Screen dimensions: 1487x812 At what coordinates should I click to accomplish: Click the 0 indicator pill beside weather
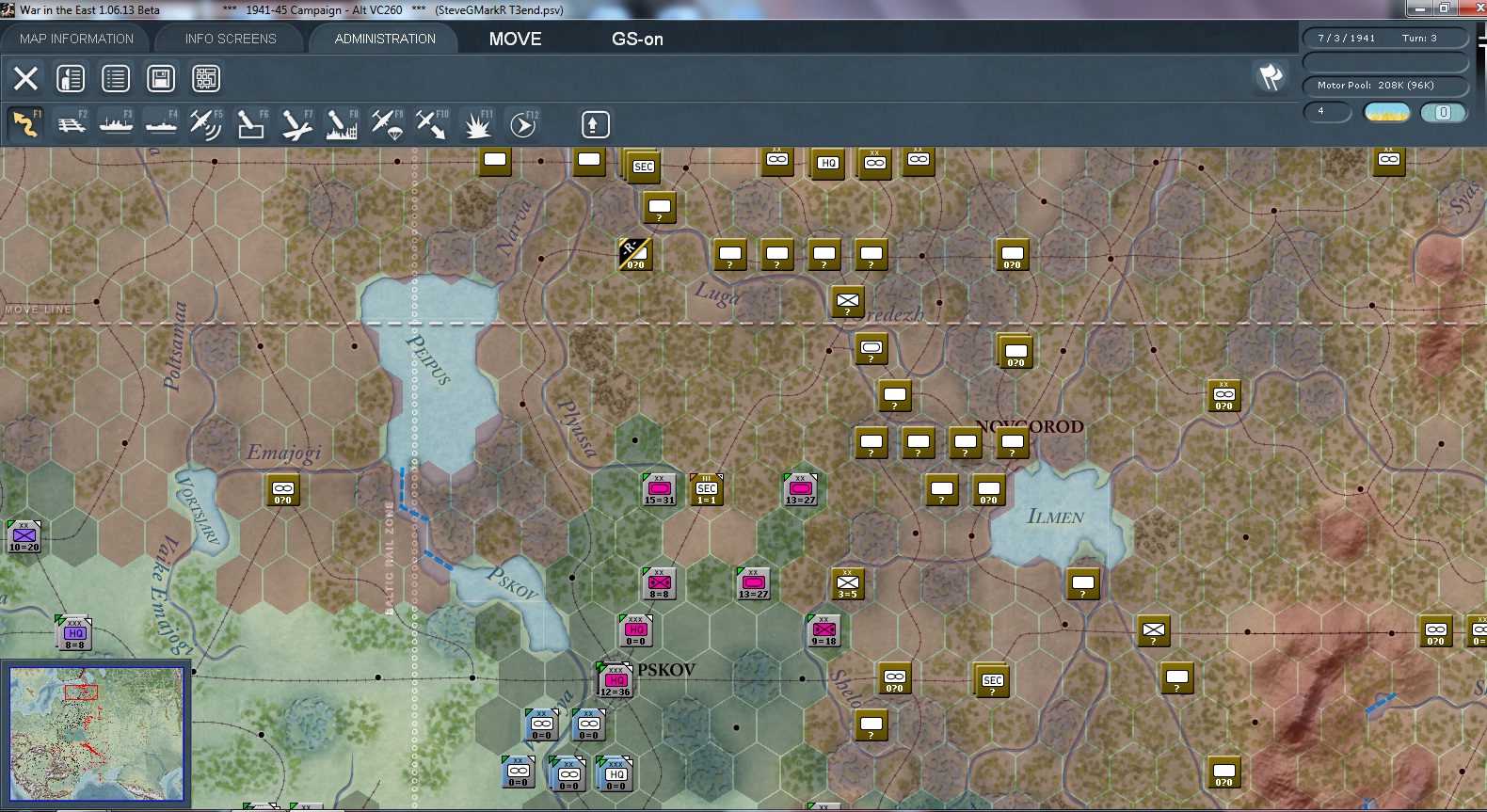coord(1444,113)
